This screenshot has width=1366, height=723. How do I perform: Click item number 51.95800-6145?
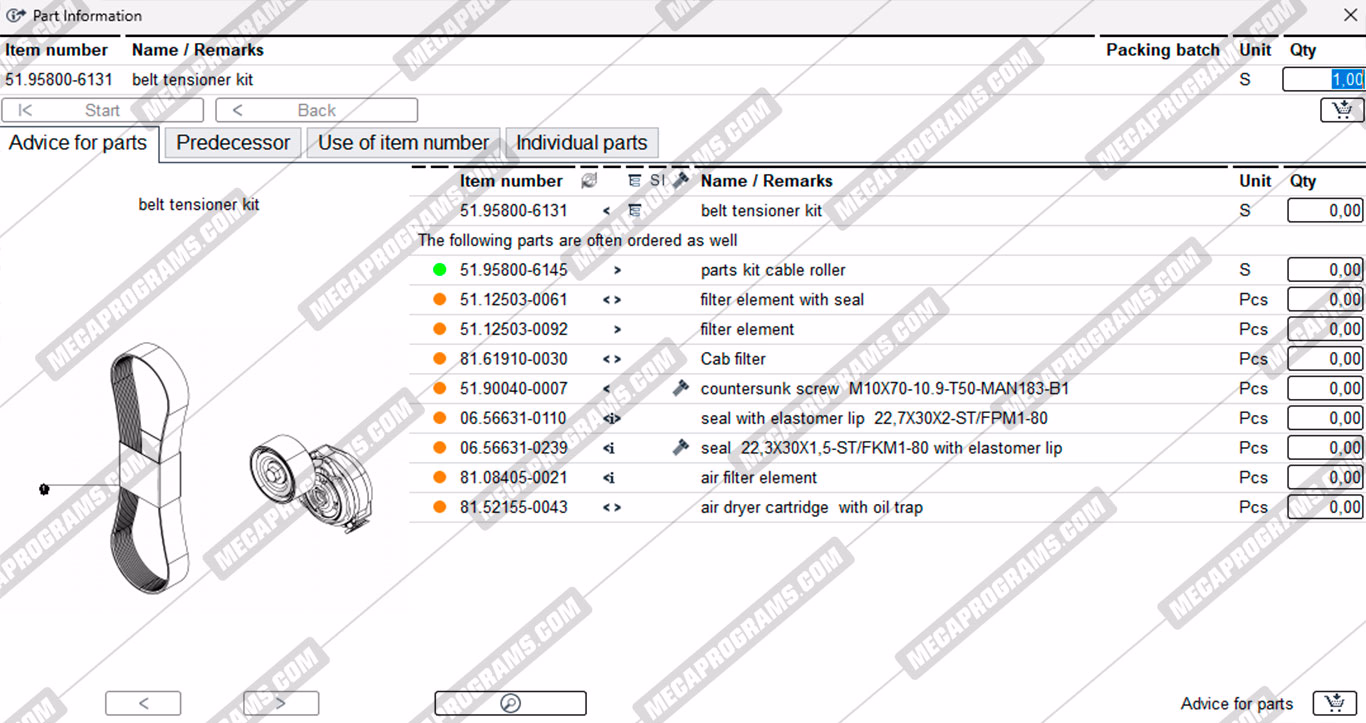(514, 270)
